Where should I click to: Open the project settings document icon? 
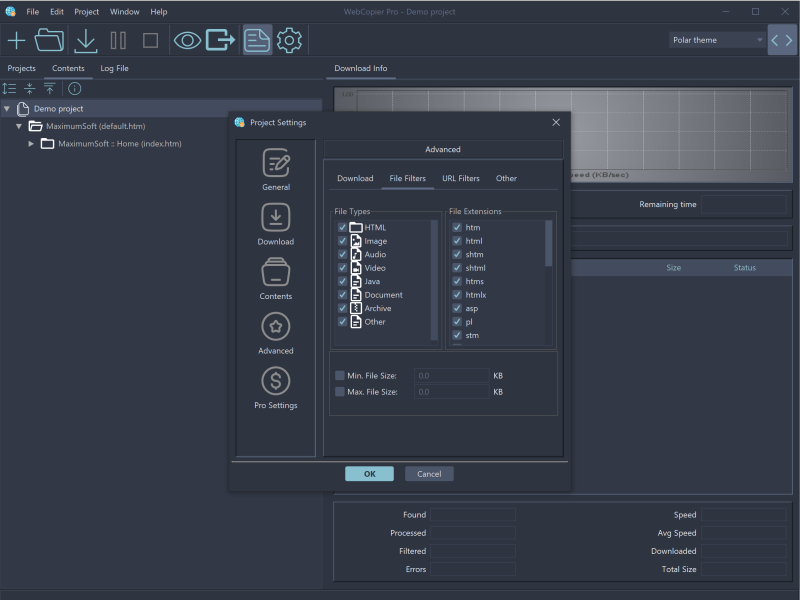[257, 40]
